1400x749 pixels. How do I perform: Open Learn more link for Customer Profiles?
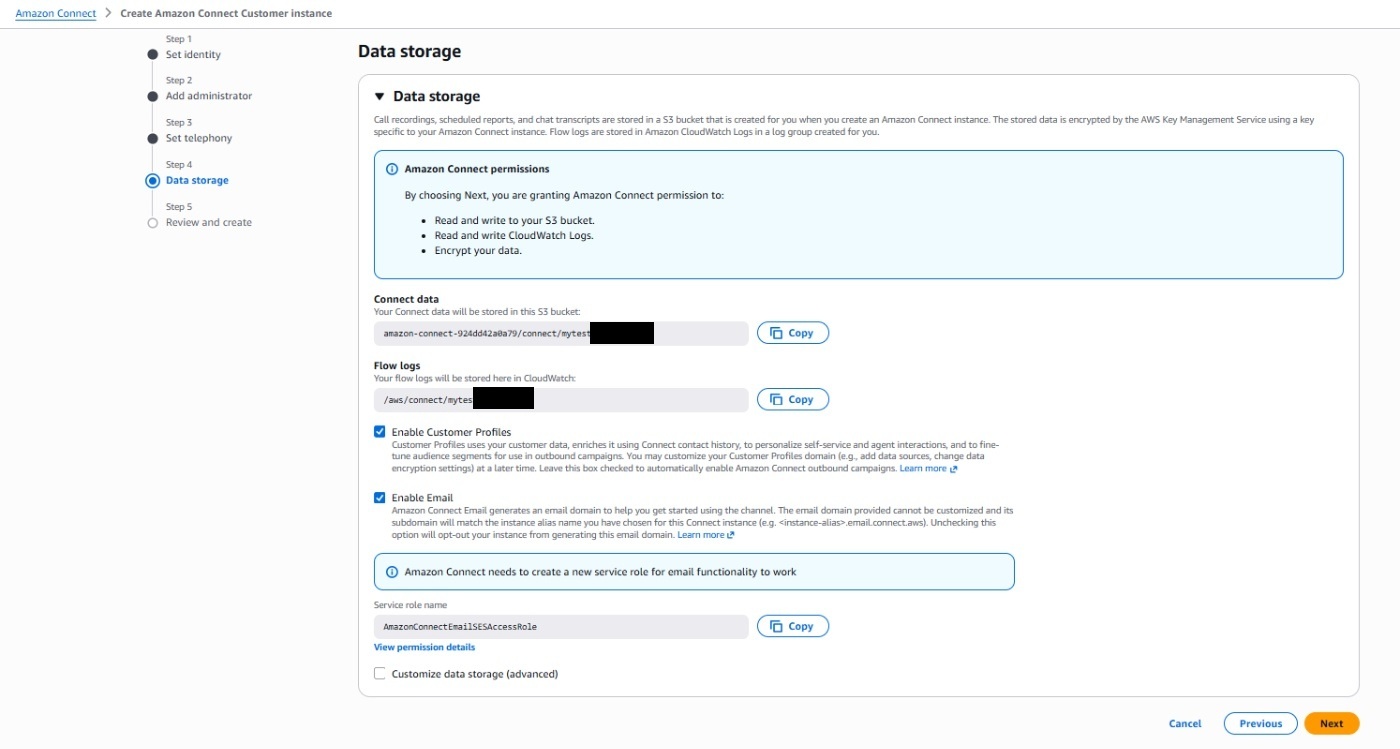[928, 468]
